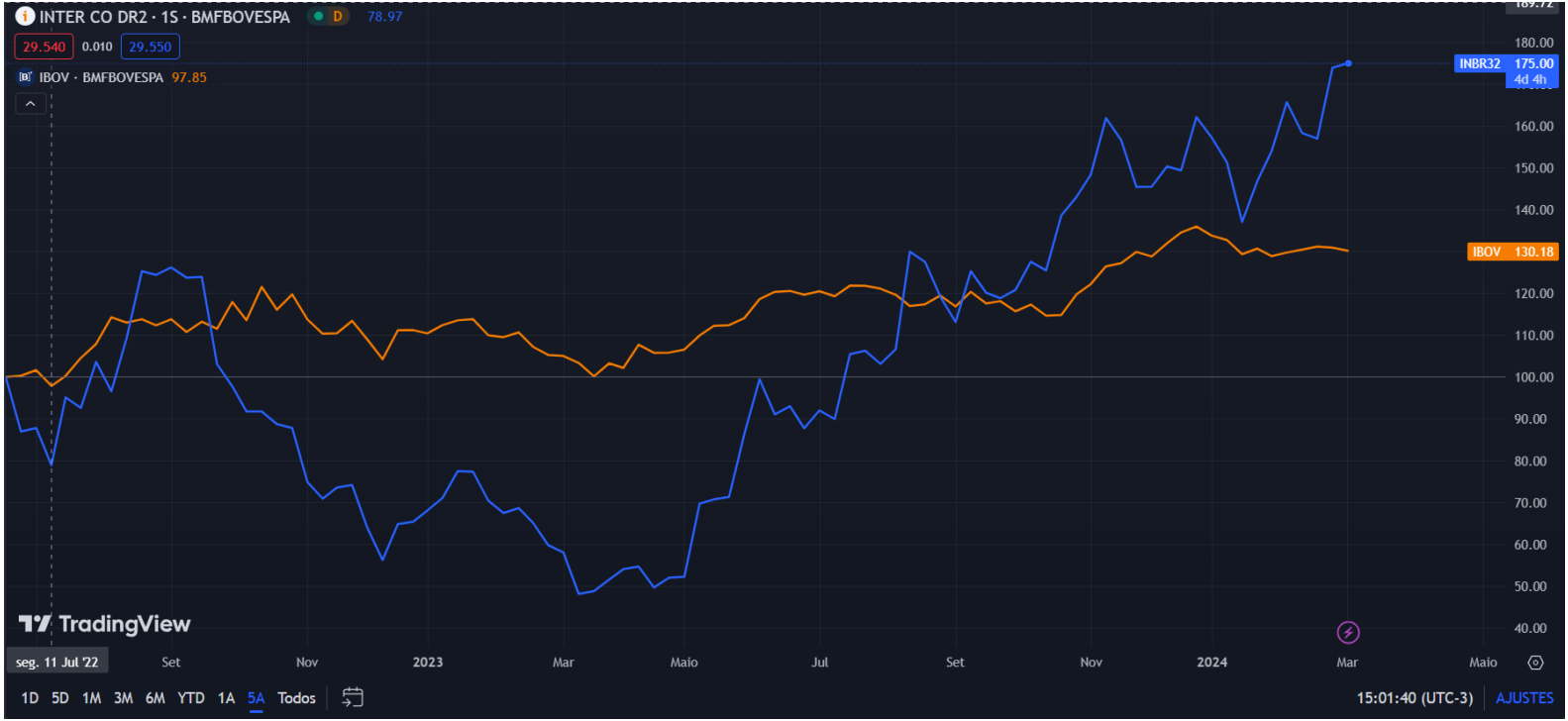
Task: Select the 1D time range
Action: tap(30, 698)
